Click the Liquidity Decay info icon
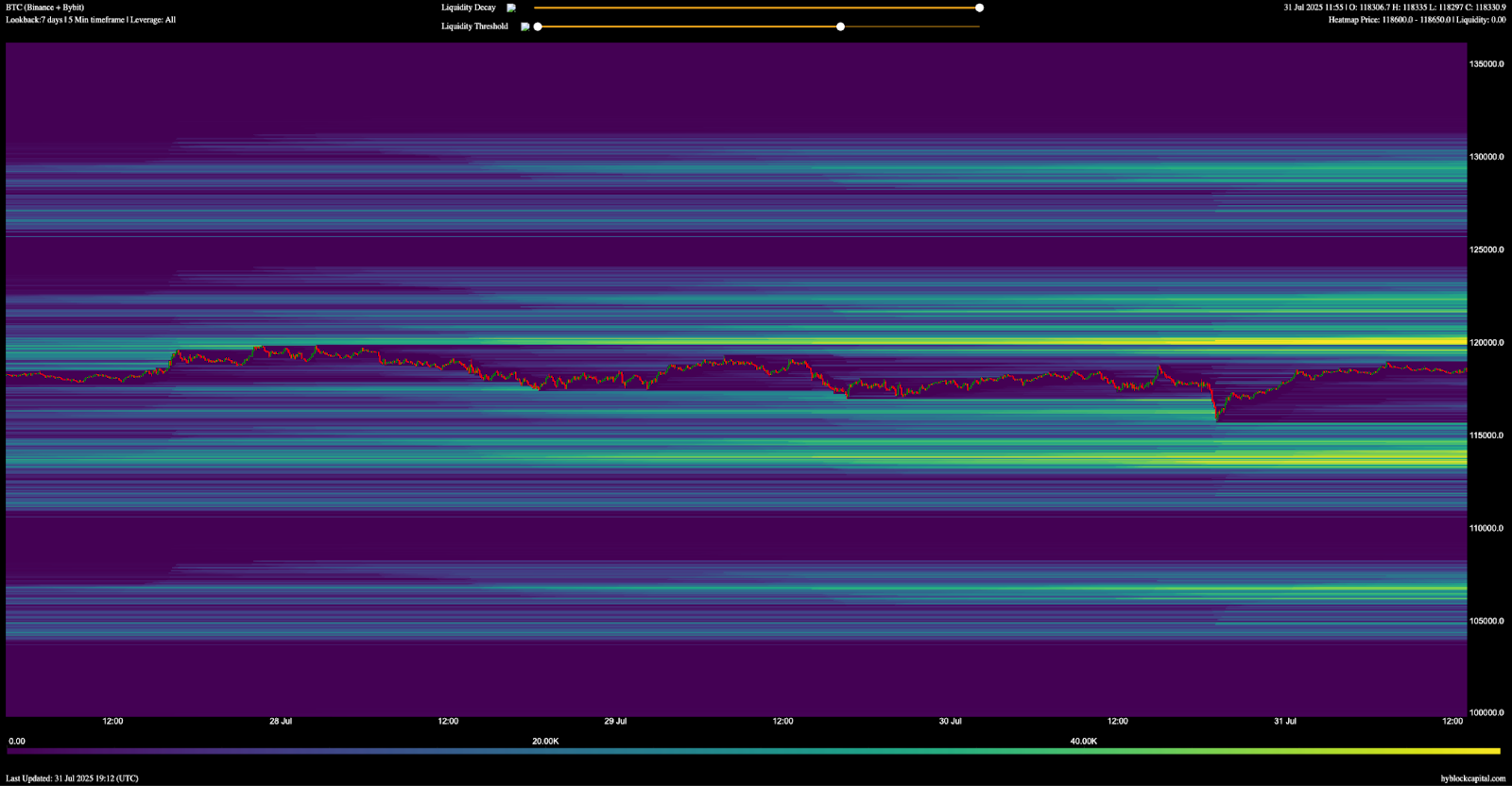This screenshot has height=786, width=1512. [x=511, y=8]
